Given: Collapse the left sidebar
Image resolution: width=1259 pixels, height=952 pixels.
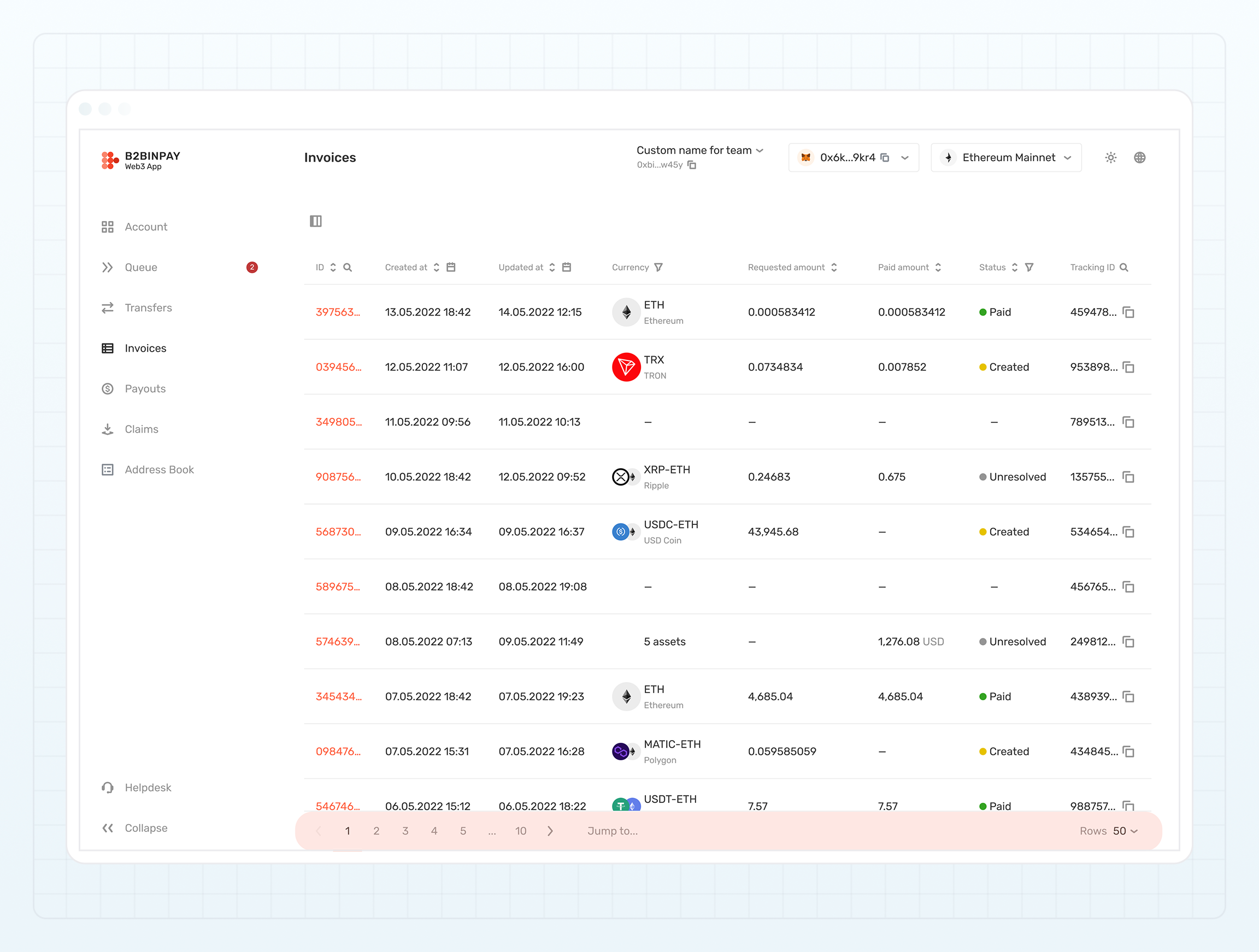Looking at the screenshot, I should (x=146, y=828).
